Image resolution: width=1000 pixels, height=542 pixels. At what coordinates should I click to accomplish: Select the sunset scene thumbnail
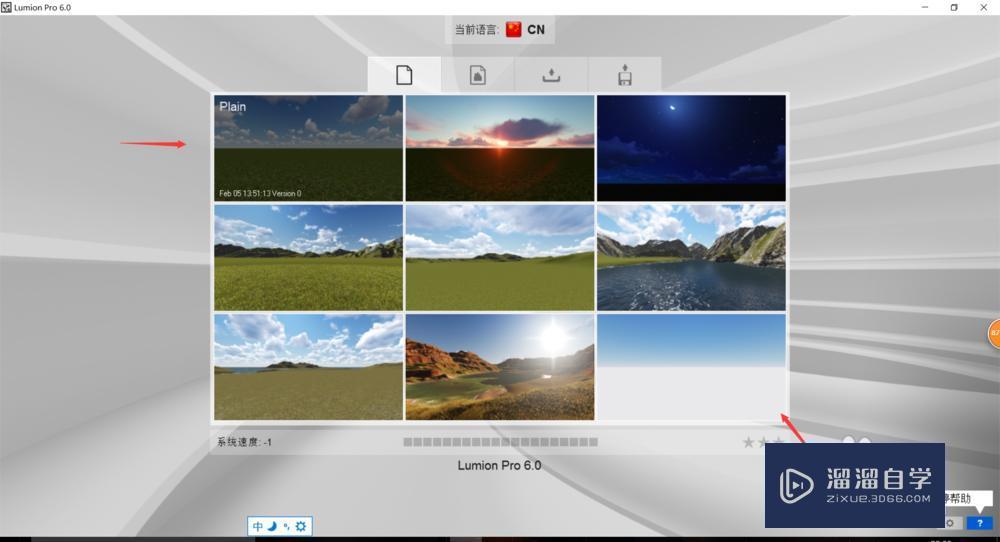coord(500,148)
